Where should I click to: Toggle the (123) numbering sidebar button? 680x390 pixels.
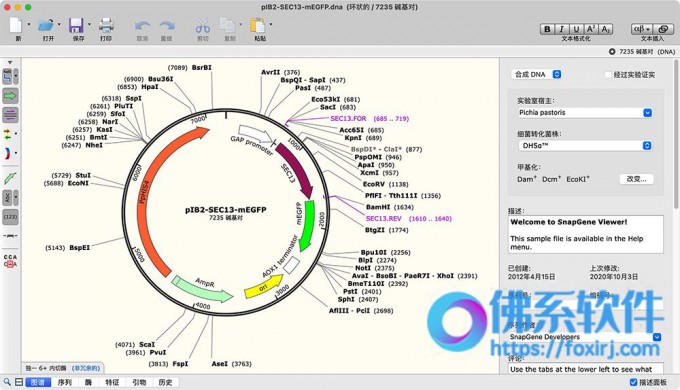pyautogui.click(x=10, y=216)
